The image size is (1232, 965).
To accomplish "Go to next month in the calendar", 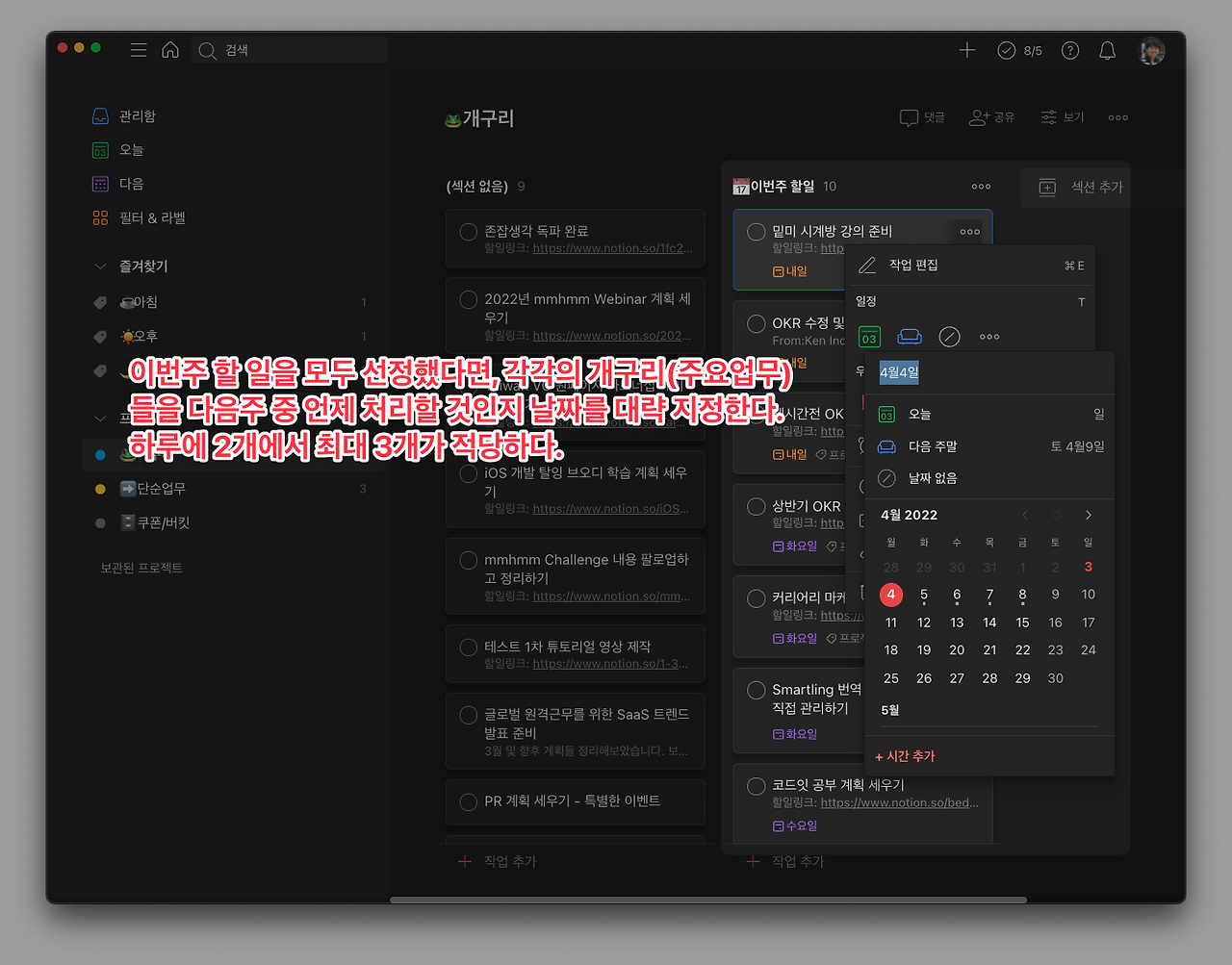I will pos(1089,516).
